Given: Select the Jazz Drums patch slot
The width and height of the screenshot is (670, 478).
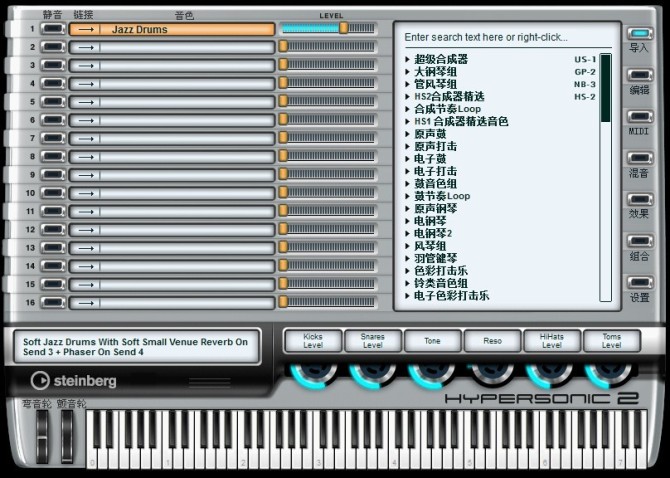Looking at the screenshot, I should coord(172,29).
